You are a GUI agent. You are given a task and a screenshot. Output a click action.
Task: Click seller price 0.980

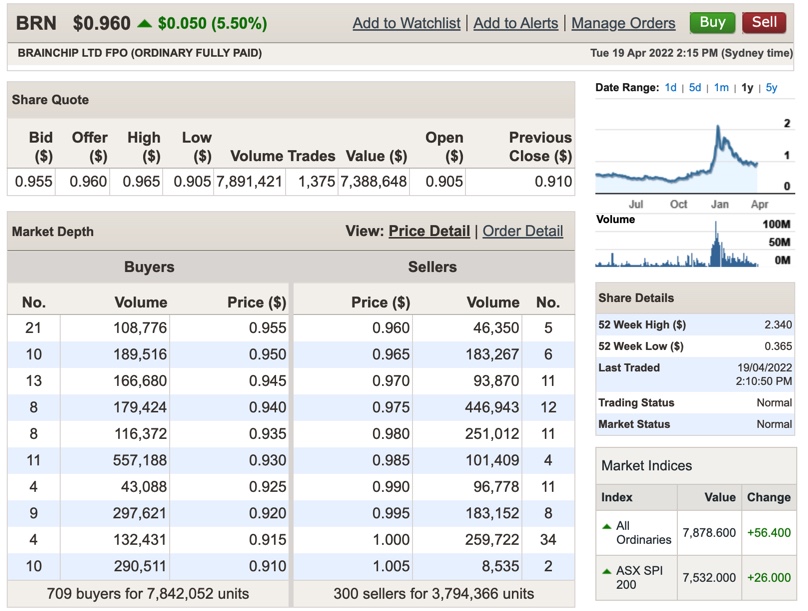tap(391, 434)
